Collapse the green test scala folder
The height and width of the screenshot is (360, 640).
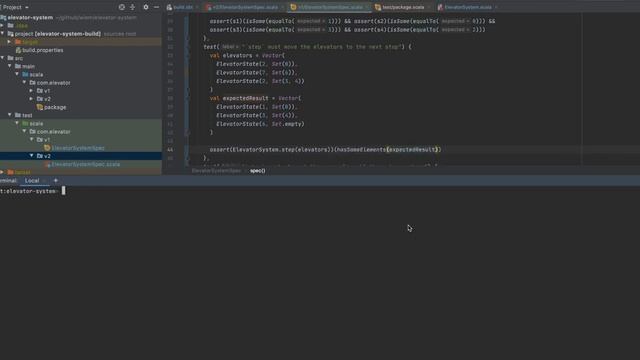click(17, 123)
